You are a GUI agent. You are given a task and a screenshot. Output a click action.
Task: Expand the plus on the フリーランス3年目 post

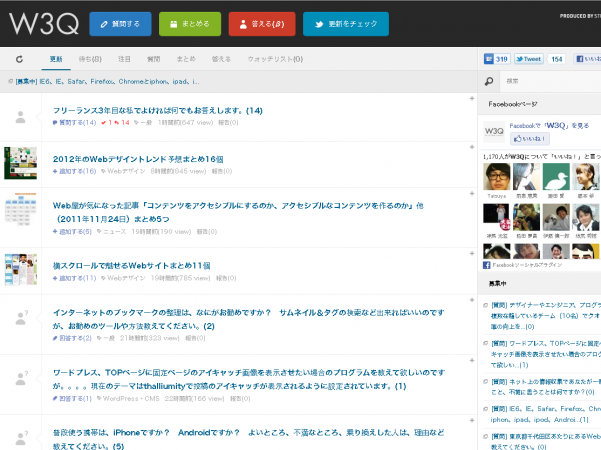pos(470,99)
